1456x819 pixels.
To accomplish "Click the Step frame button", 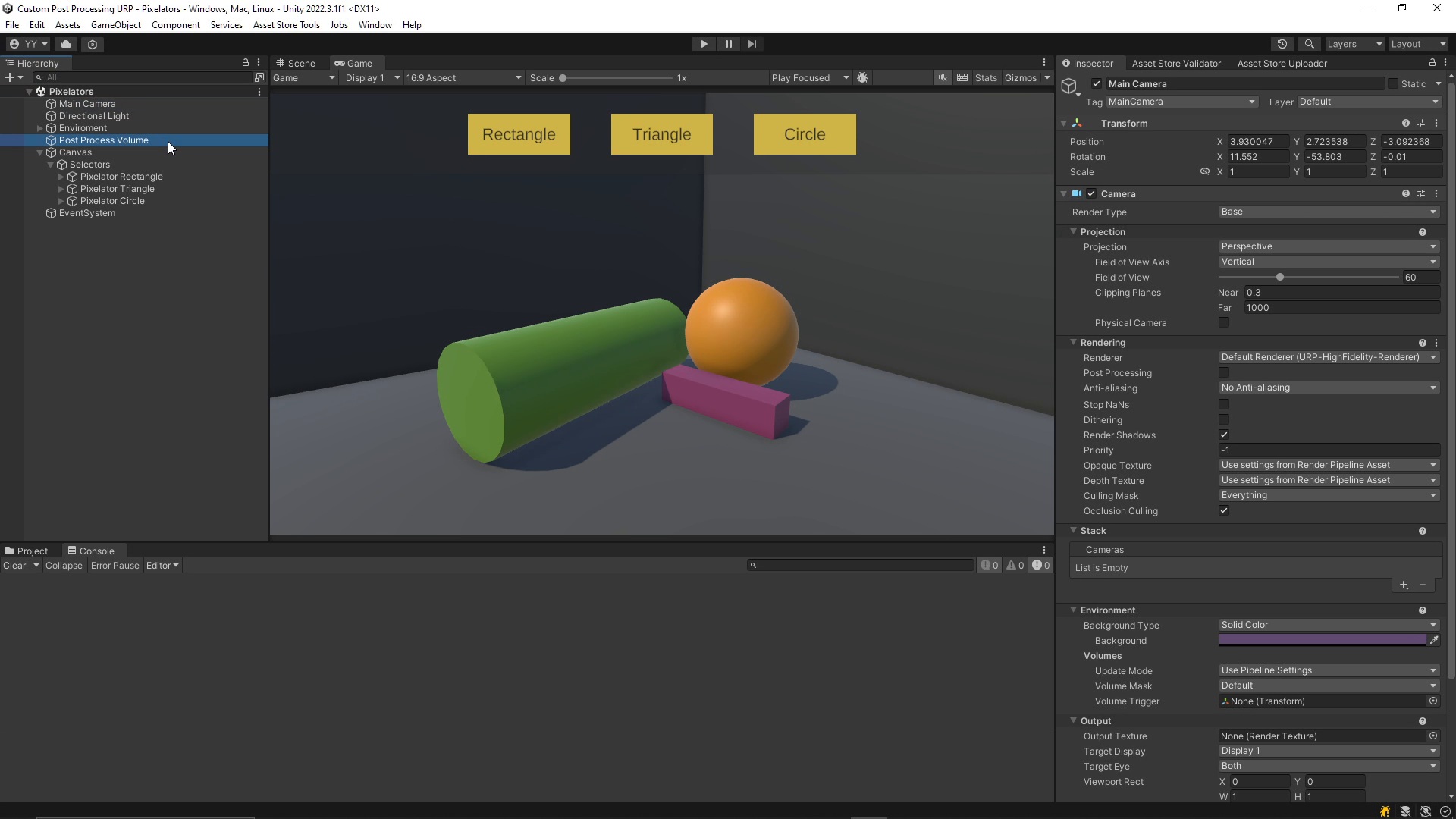I will (x=752, y=44).
